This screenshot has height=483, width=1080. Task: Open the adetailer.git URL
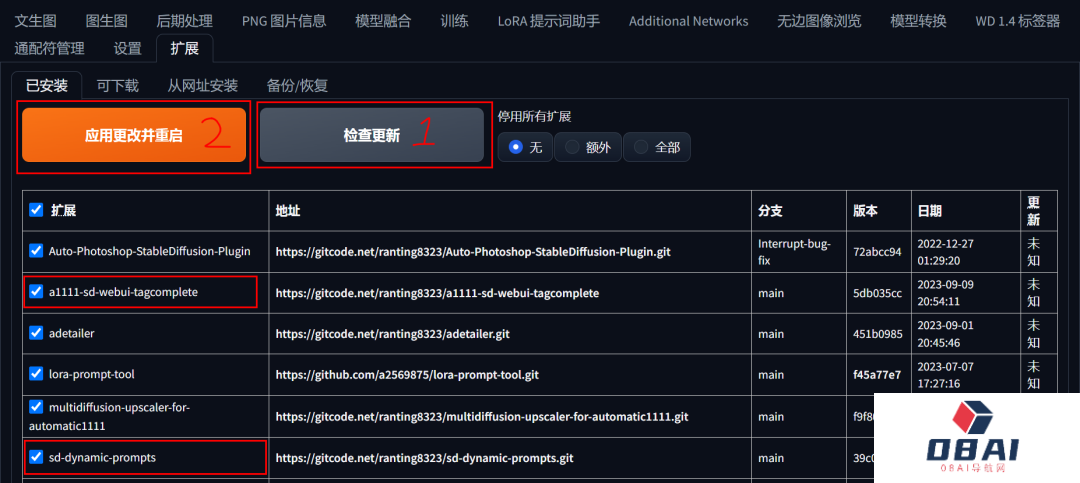point(393,334)
